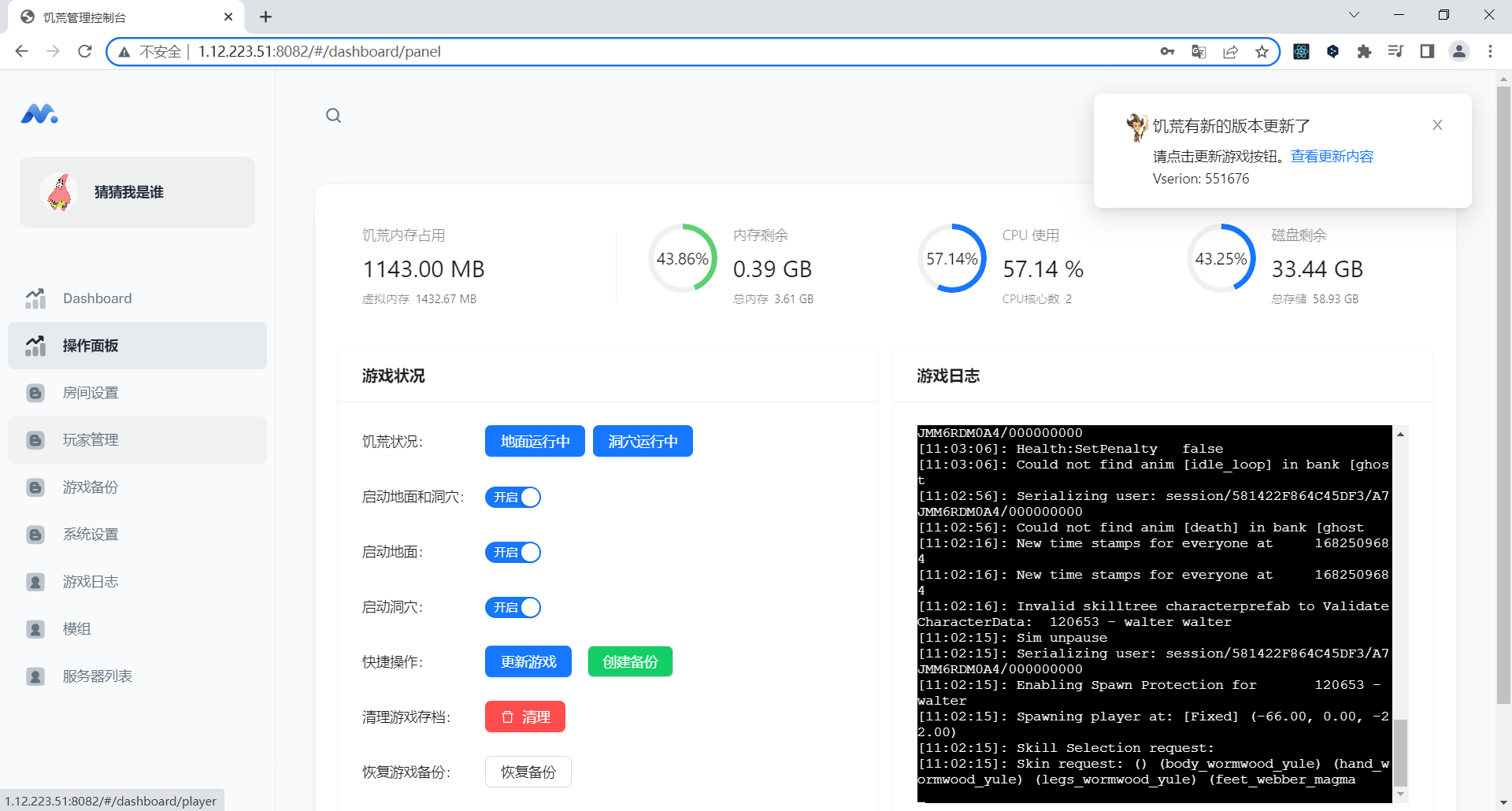Open 房间设置 menu item

pyautogui.click(x=137, y=393)
